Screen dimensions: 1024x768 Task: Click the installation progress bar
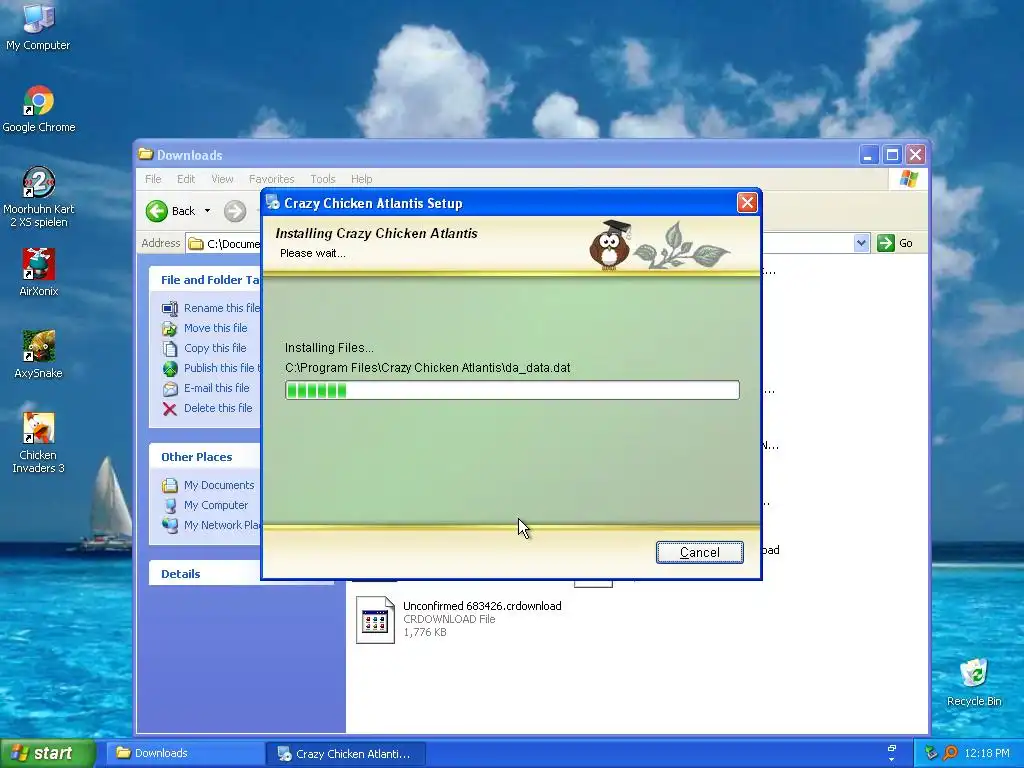[x=512, y=391]
